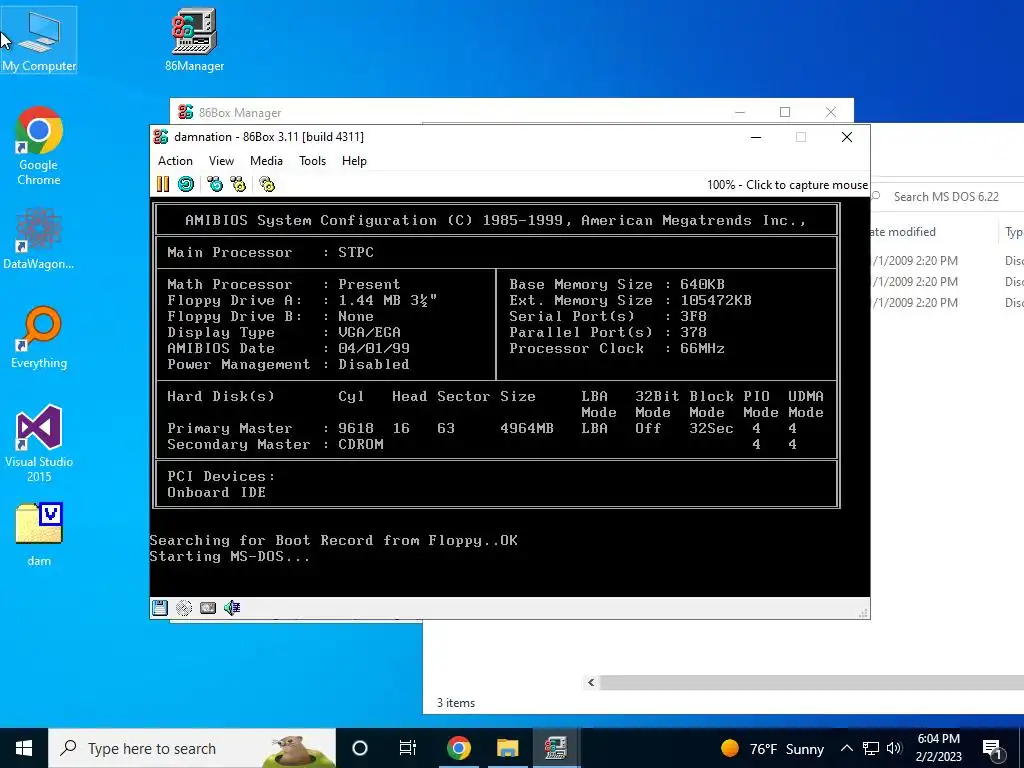Viewport: 1024px width, 768px height.
Task: Click the Explorer horizontal scrollbar left arrow
Action: pyautogui.click(x=590, y=682)
